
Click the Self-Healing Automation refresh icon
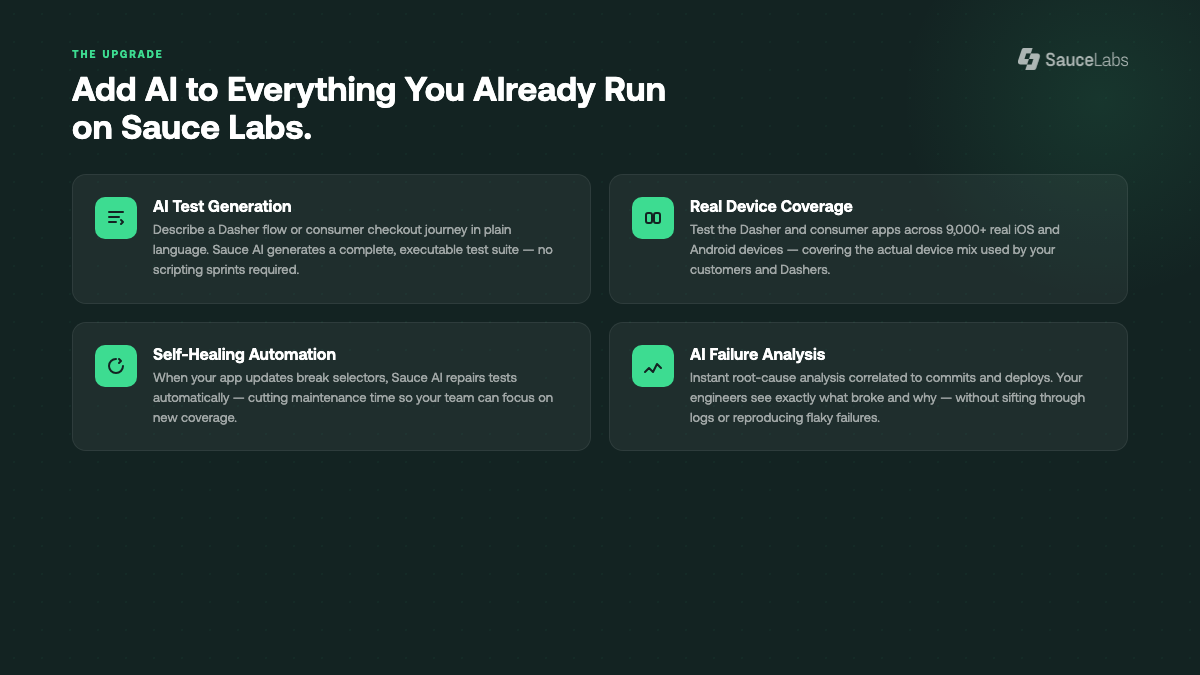(116, 366)
